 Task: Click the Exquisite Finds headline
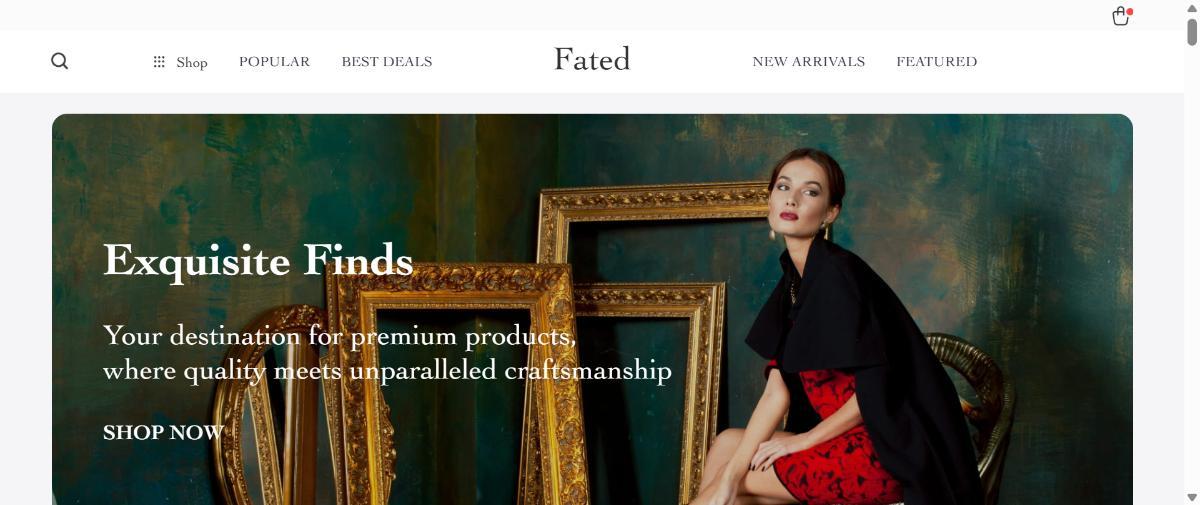[258, 260]
